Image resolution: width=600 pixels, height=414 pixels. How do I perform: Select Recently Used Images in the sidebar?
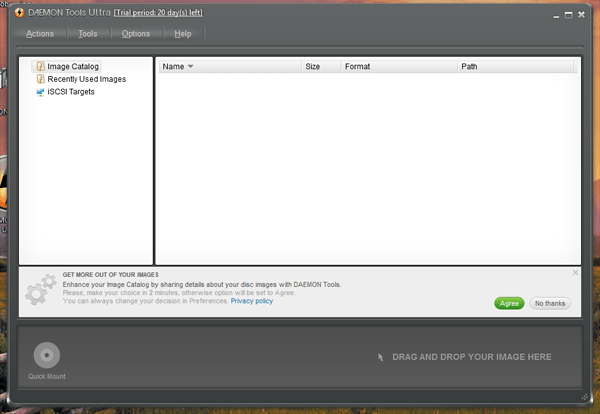81,79
